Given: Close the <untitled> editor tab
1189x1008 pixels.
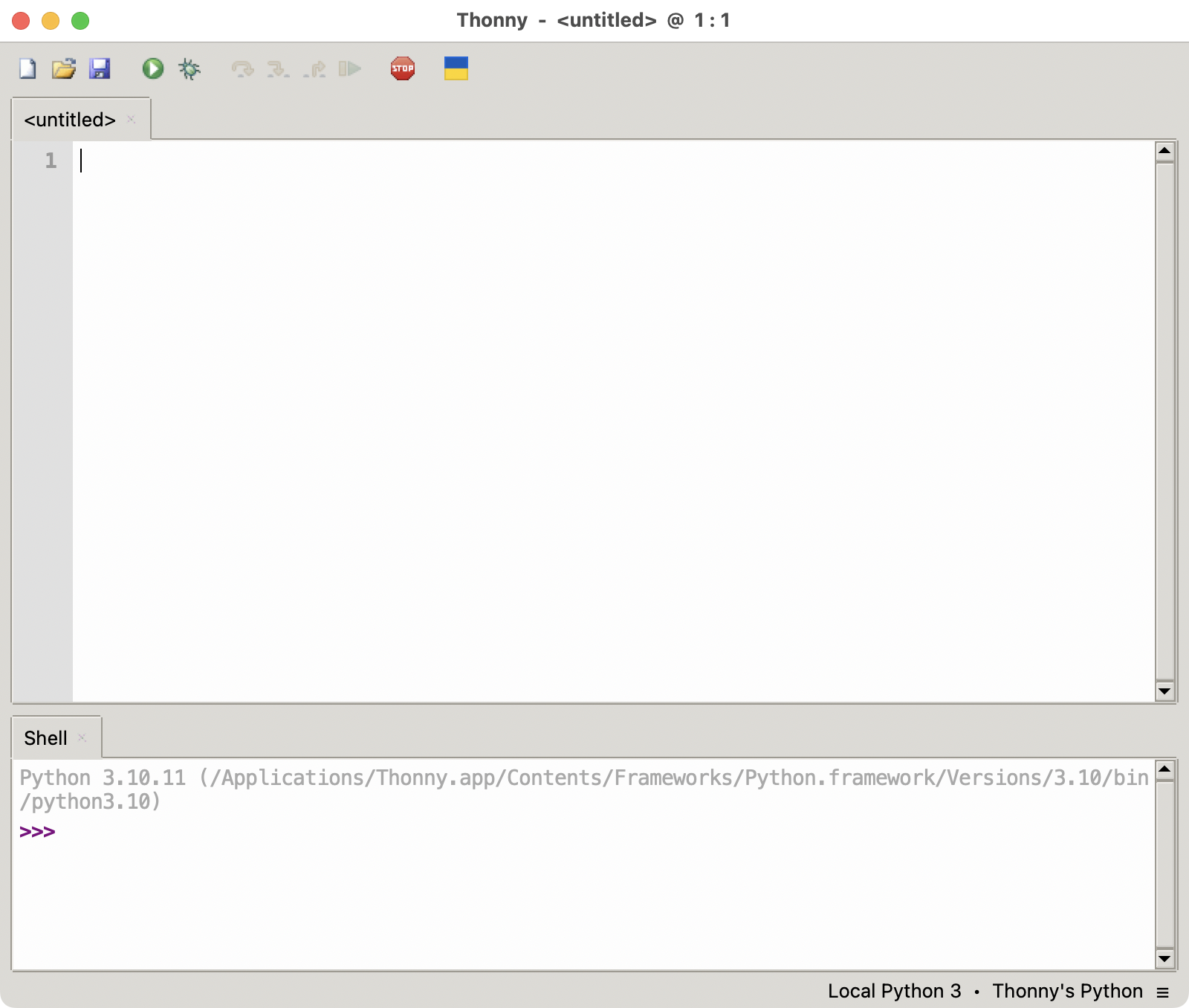Looking at the screenshot, I should point(131,120).
